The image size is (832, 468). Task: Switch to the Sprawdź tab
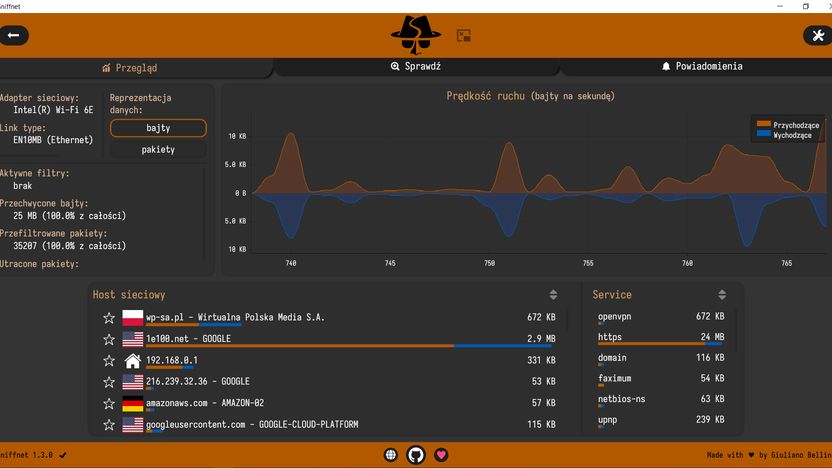pos(416,66)
